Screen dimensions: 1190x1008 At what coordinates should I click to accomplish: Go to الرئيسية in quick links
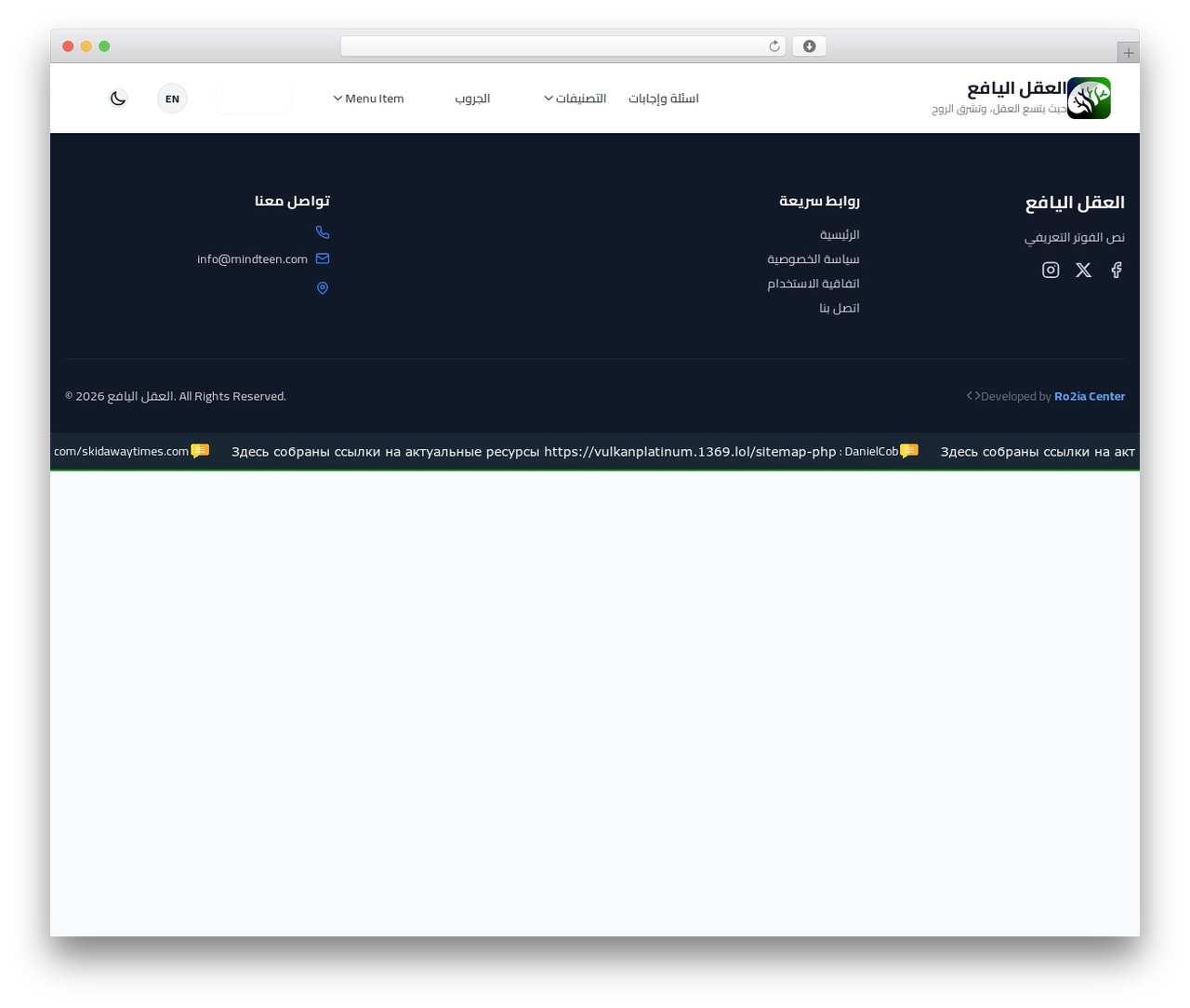pyautogui.click(x=840, y=234)
